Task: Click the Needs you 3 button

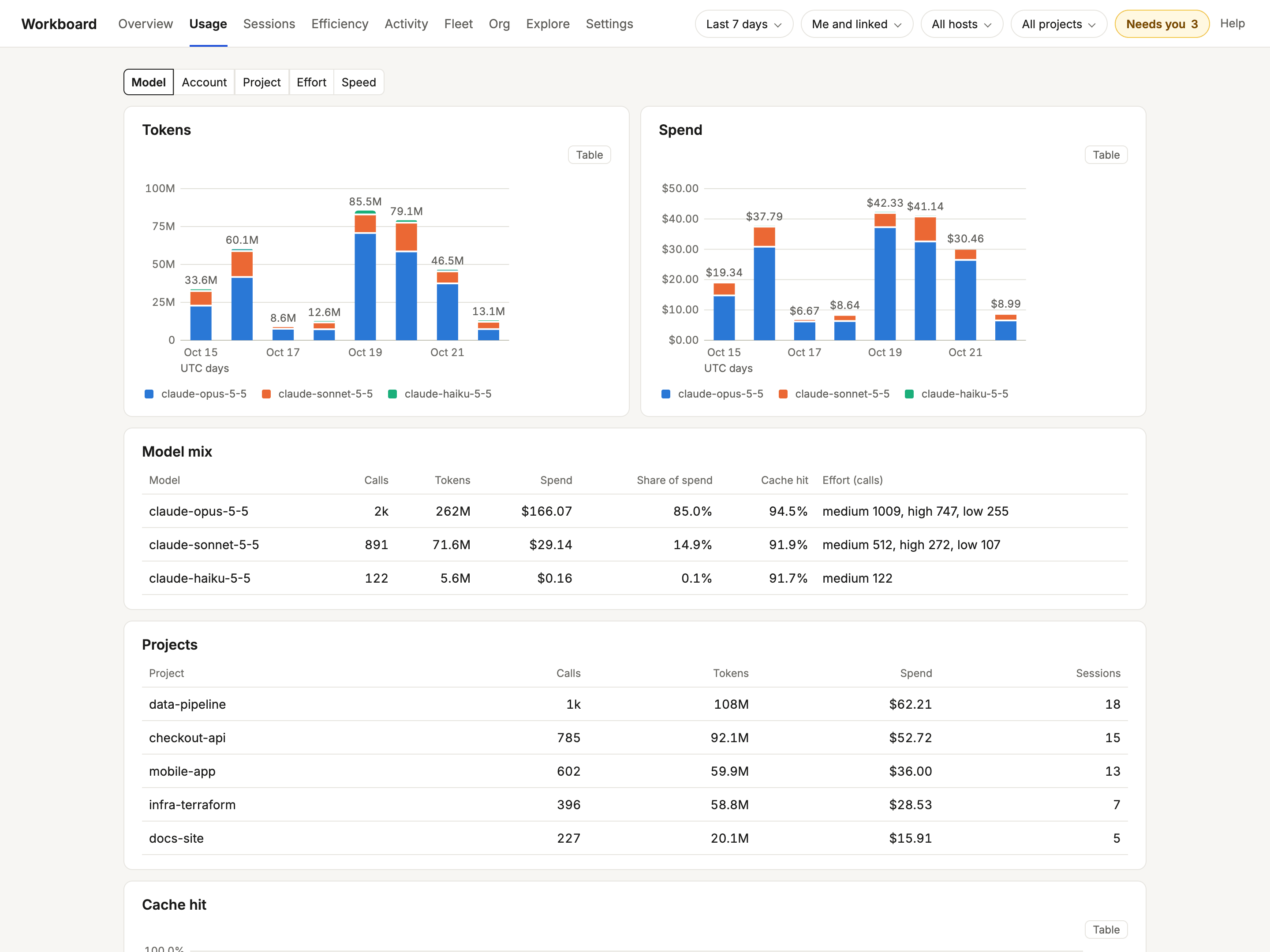Action: tap(1162, 24)
